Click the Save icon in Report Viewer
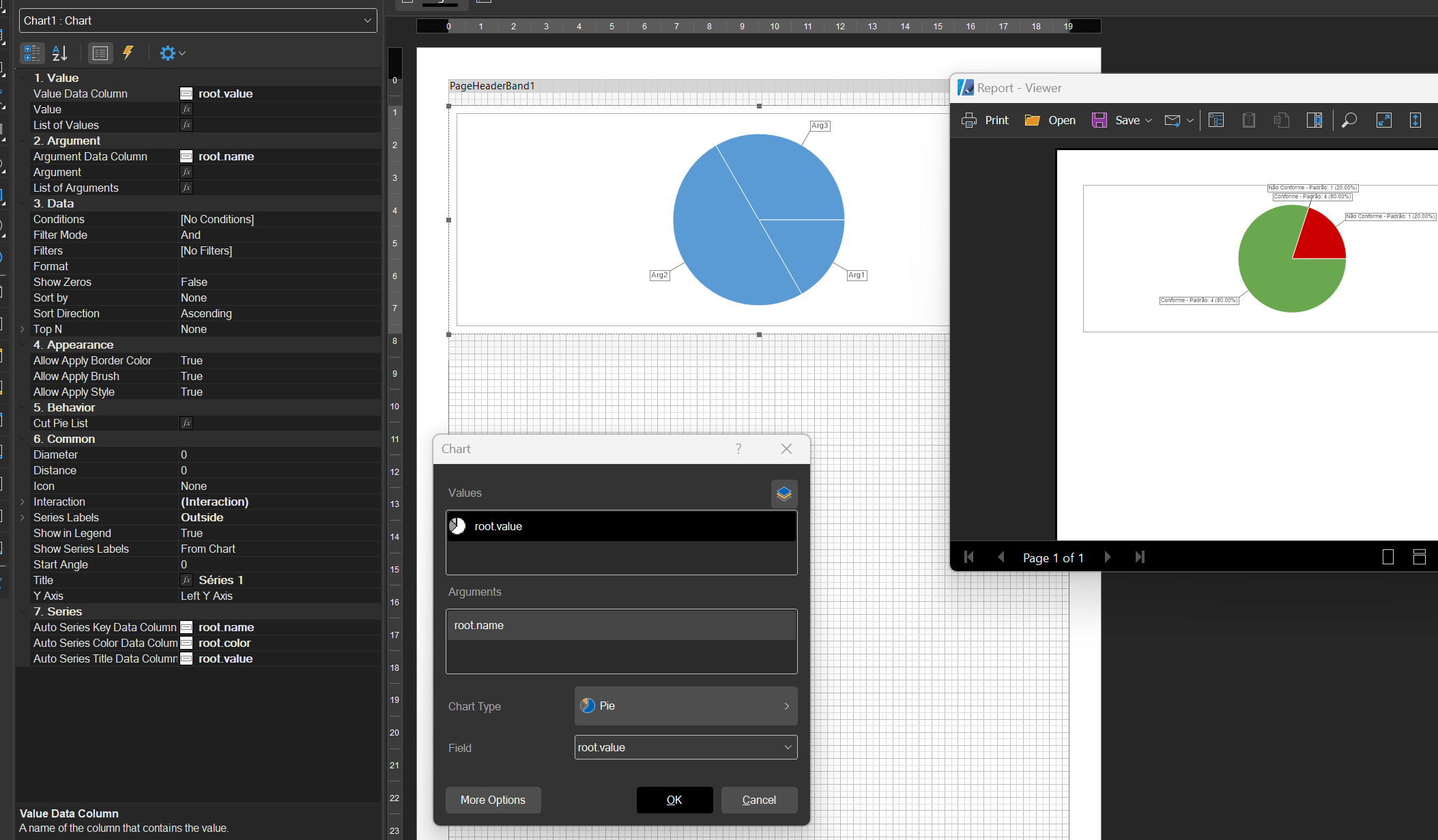Viewport: 1438px width, 840px height. [1099, 119]
